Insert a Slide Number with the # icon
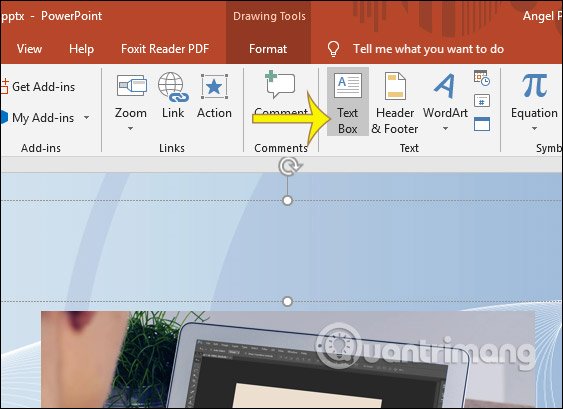563x409 pixels. pos(482,101)
